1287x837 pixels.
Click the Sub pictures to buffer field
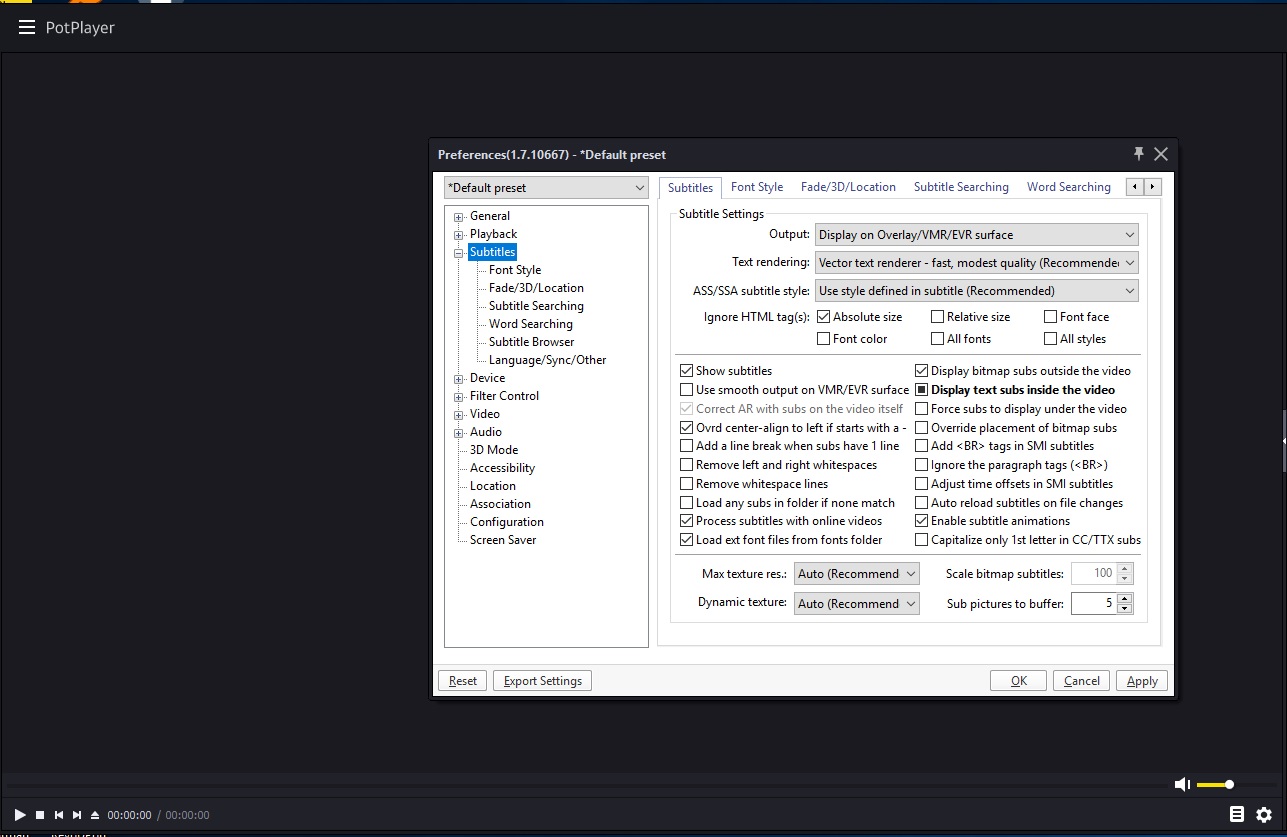point(1094,603)
